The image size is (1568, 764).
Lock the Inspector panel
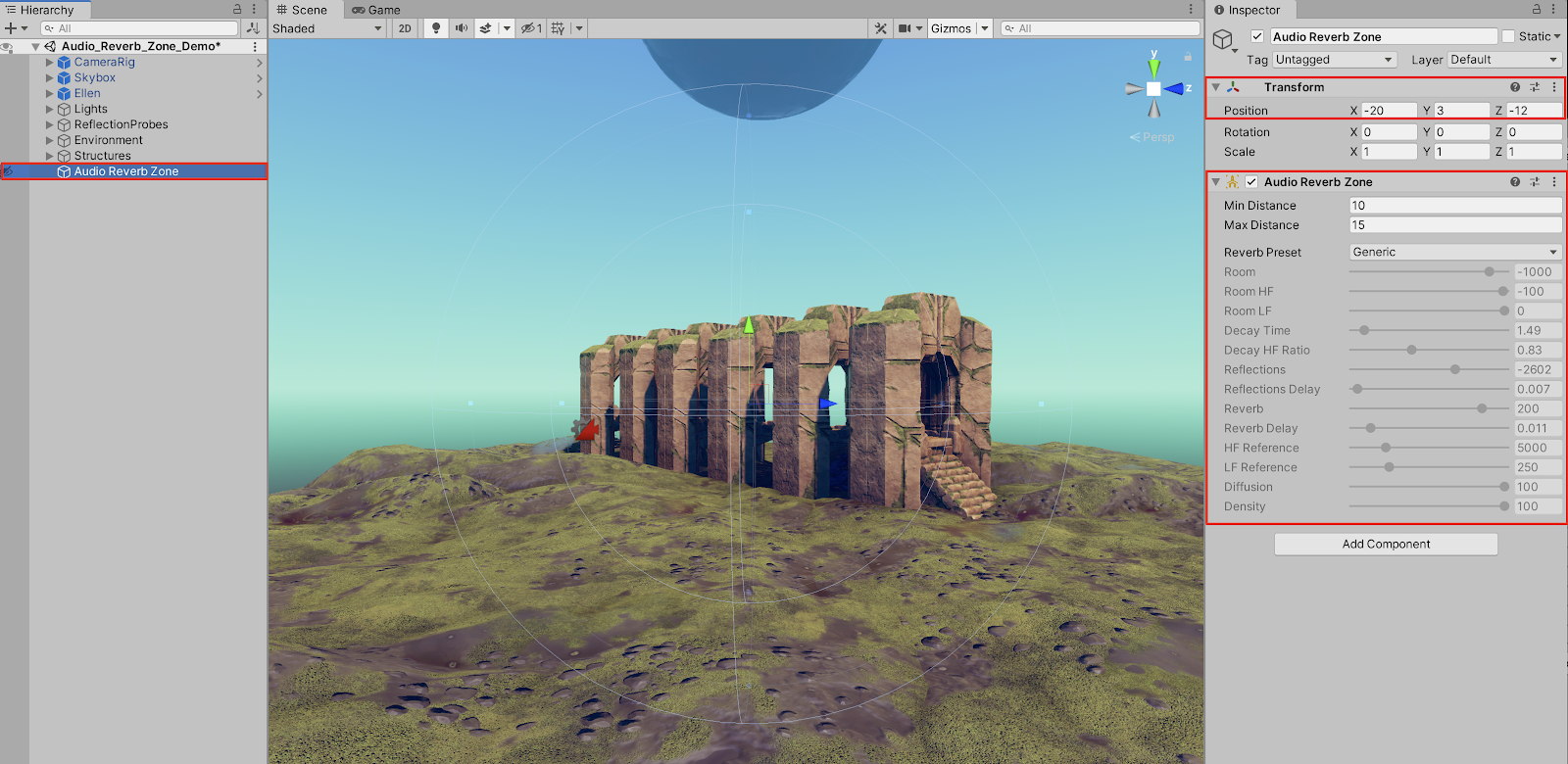[1537, 10]
